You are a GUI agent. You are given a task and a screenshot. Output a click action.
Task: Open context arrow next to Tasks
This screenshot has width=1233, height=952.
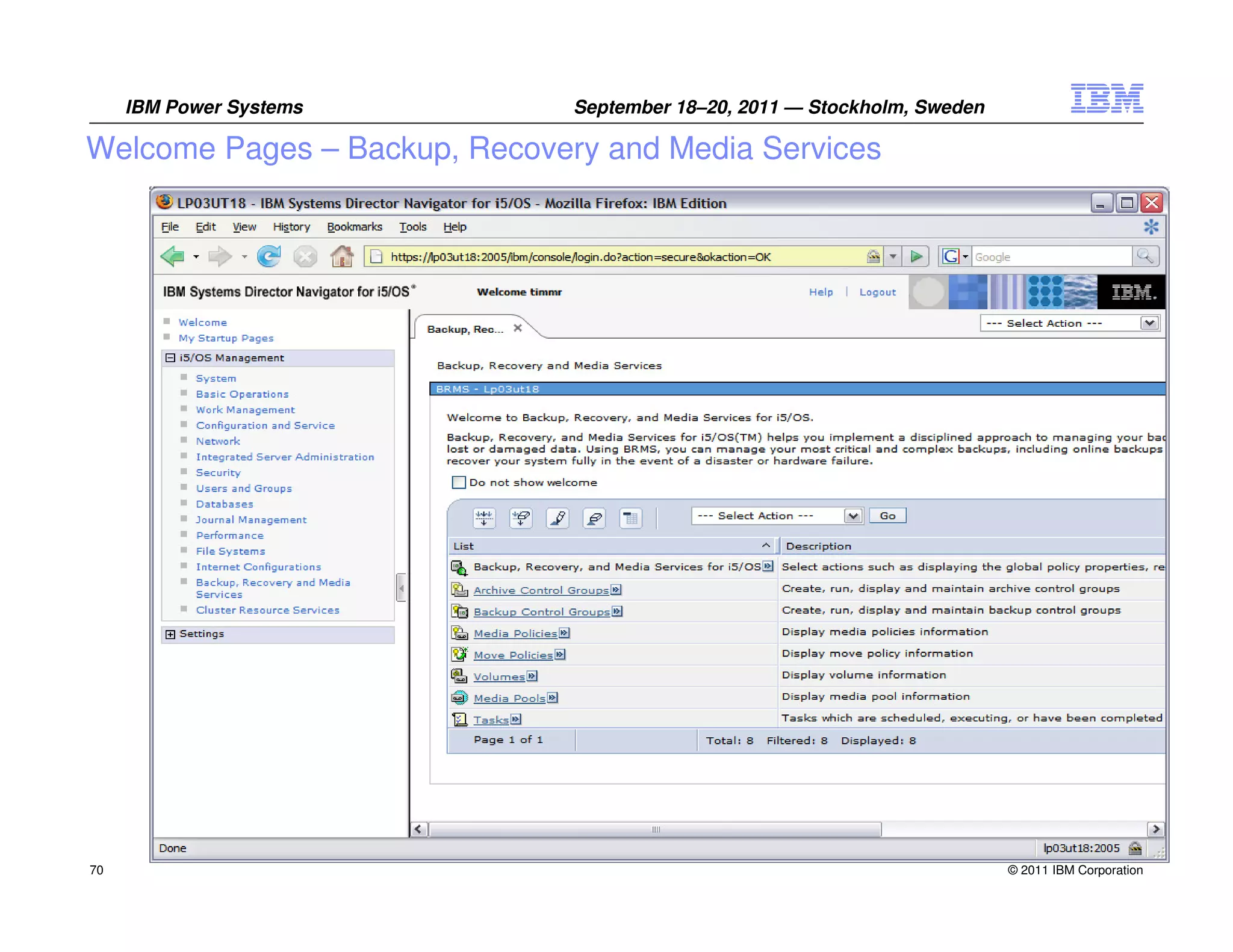[516, 720]
